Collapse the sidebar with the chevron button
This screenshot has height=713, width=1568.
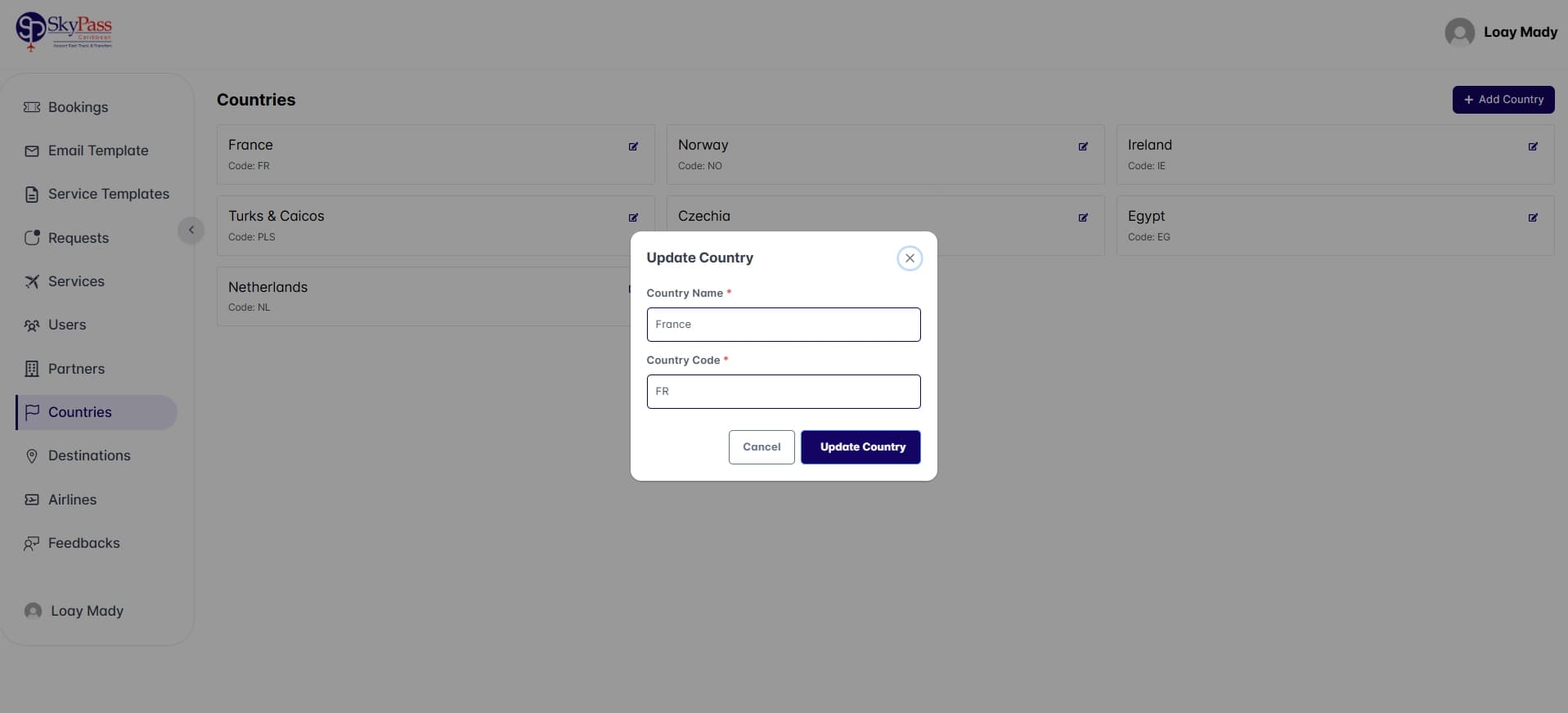[191, 231]
